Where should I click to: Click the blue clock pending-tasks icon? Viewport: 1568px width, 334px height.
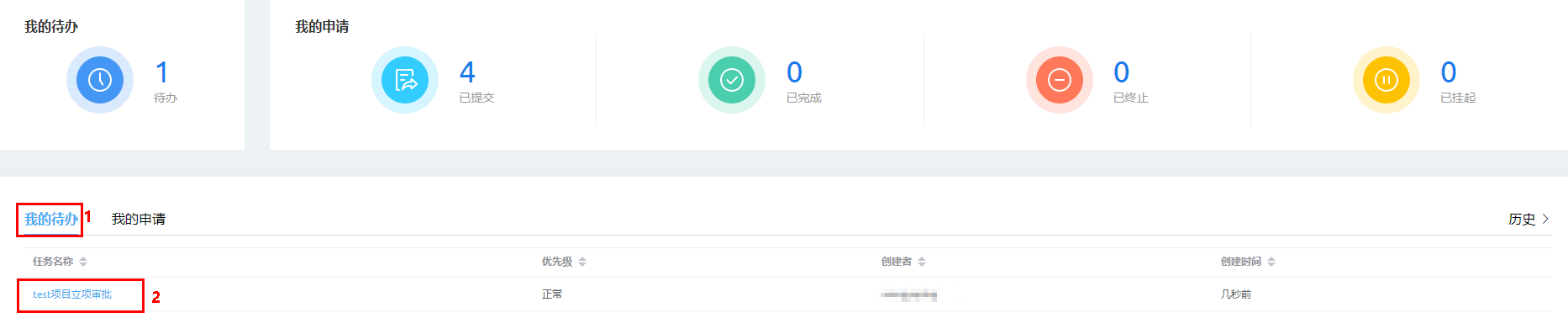(x=100, y=80)
